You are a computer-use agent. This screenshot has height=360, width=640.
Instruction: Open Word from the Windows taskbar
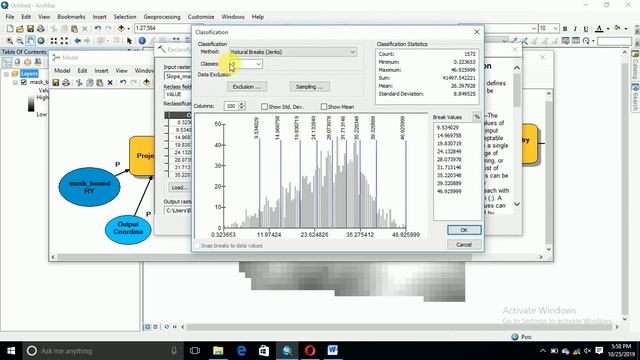pyautogui.click(x=333, y=351)
